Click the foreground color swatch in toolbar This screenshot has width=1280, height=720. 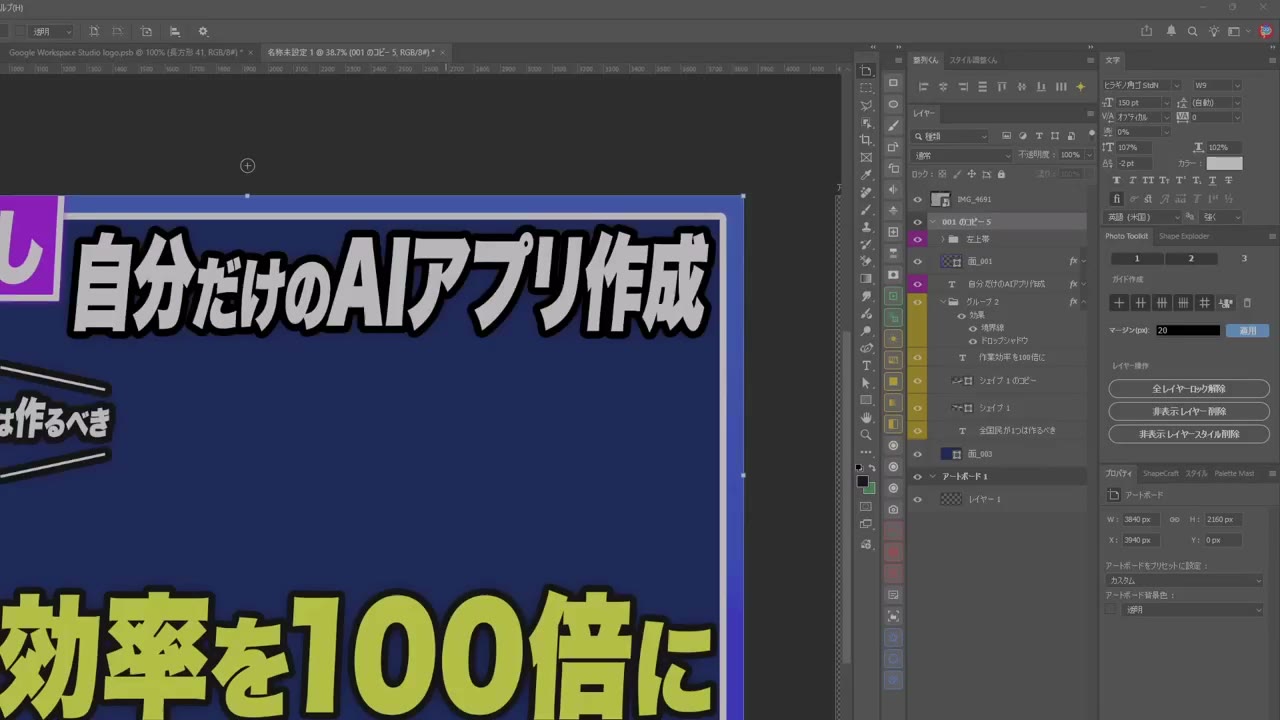pyautogui.click(x=862, y=482)
